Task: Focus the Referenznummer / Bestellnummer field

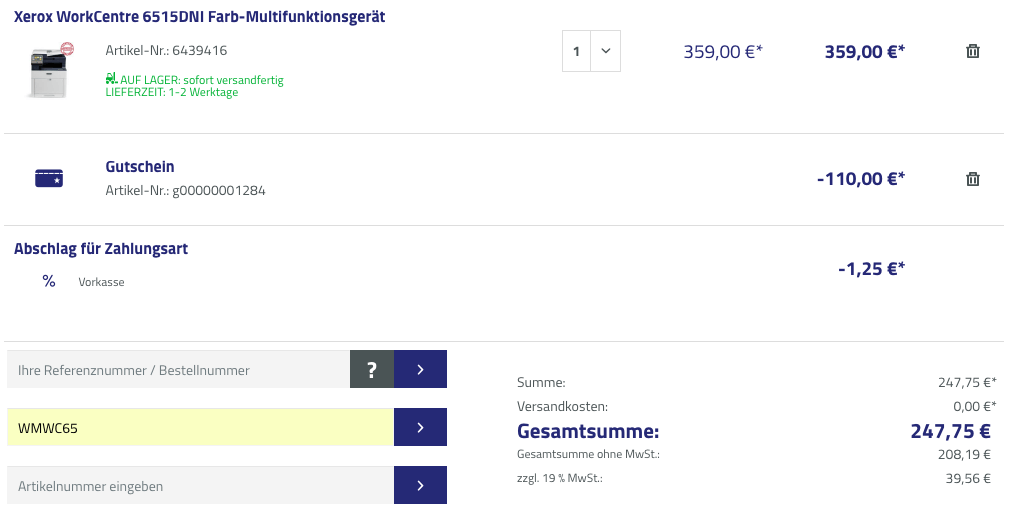Action: [x=178, y=370]
